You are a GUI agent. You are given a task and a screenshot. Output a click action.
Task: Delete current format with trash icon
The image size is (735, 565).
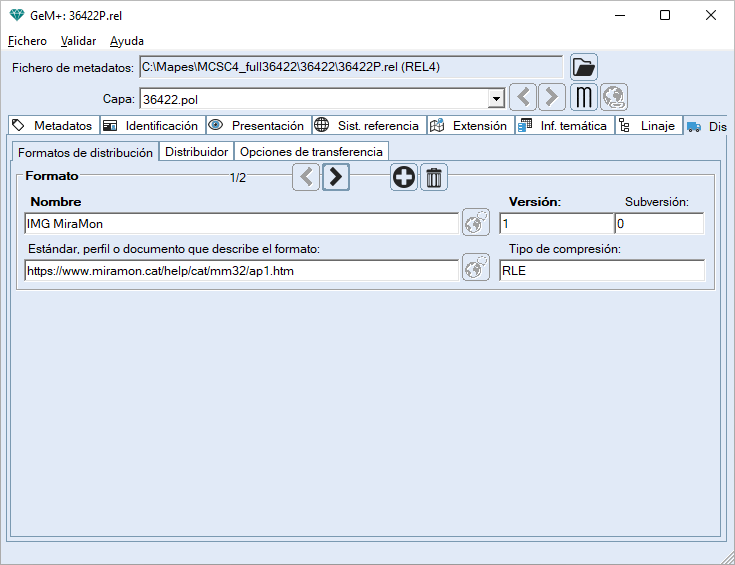click(x=434, y=178)
